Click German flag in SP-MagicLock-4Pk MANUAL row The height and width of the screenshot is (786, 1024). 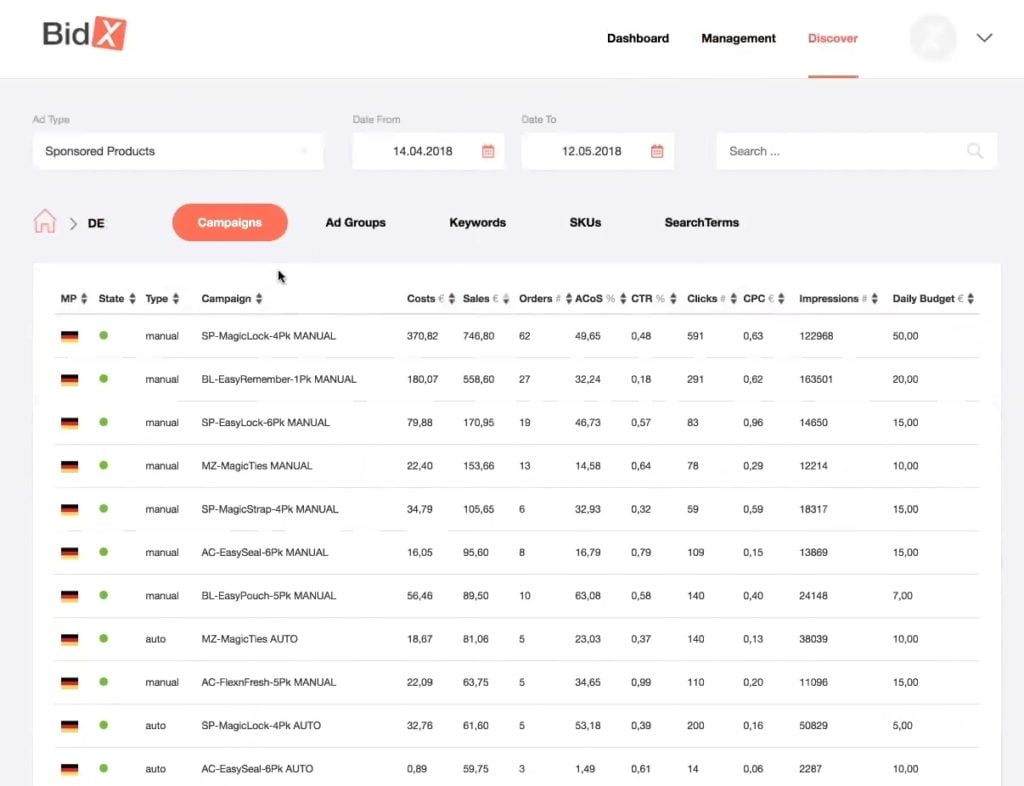tap(69, 336)
